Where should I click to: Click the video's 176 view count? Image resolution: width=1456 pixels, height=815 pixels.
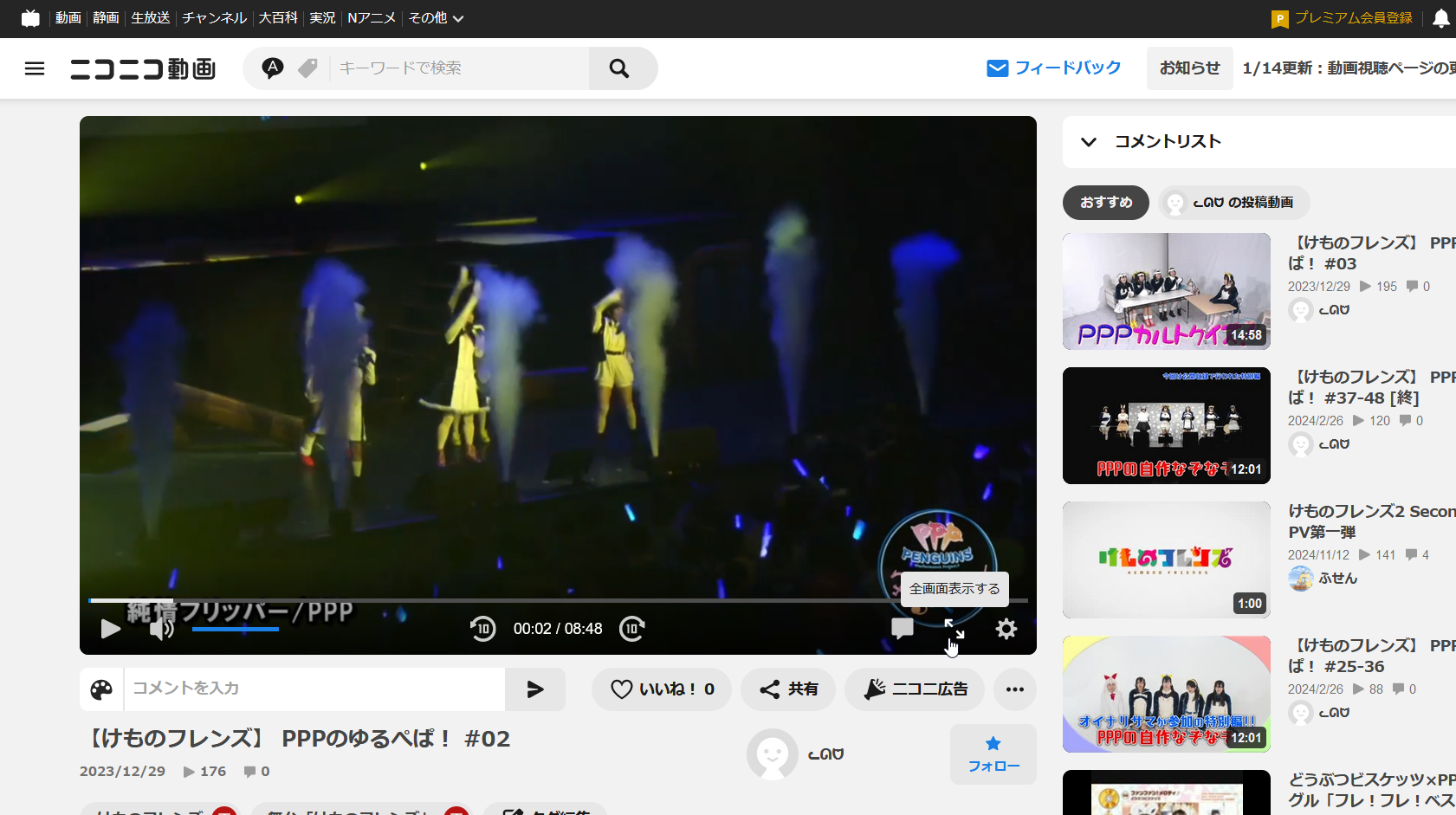[x=204, y=772]
